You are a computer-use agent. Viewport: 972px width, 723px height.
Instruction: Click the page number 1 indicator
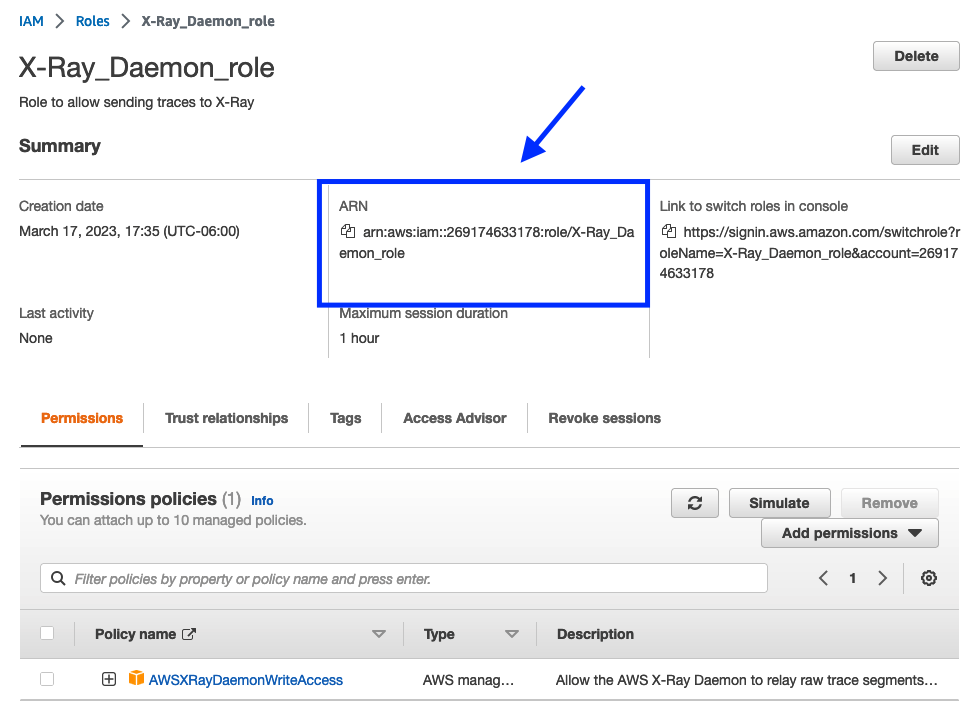tap(853, 578)
